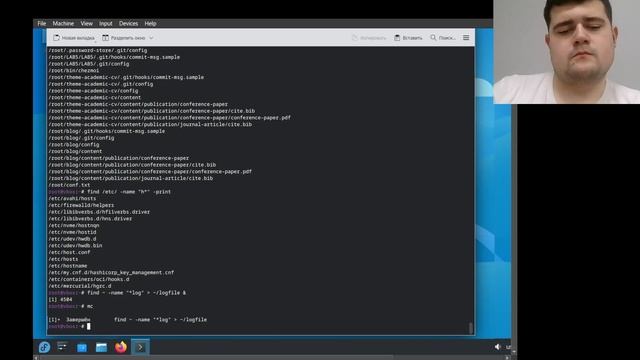Click the find /etc/ -name command line

point(109,191)
